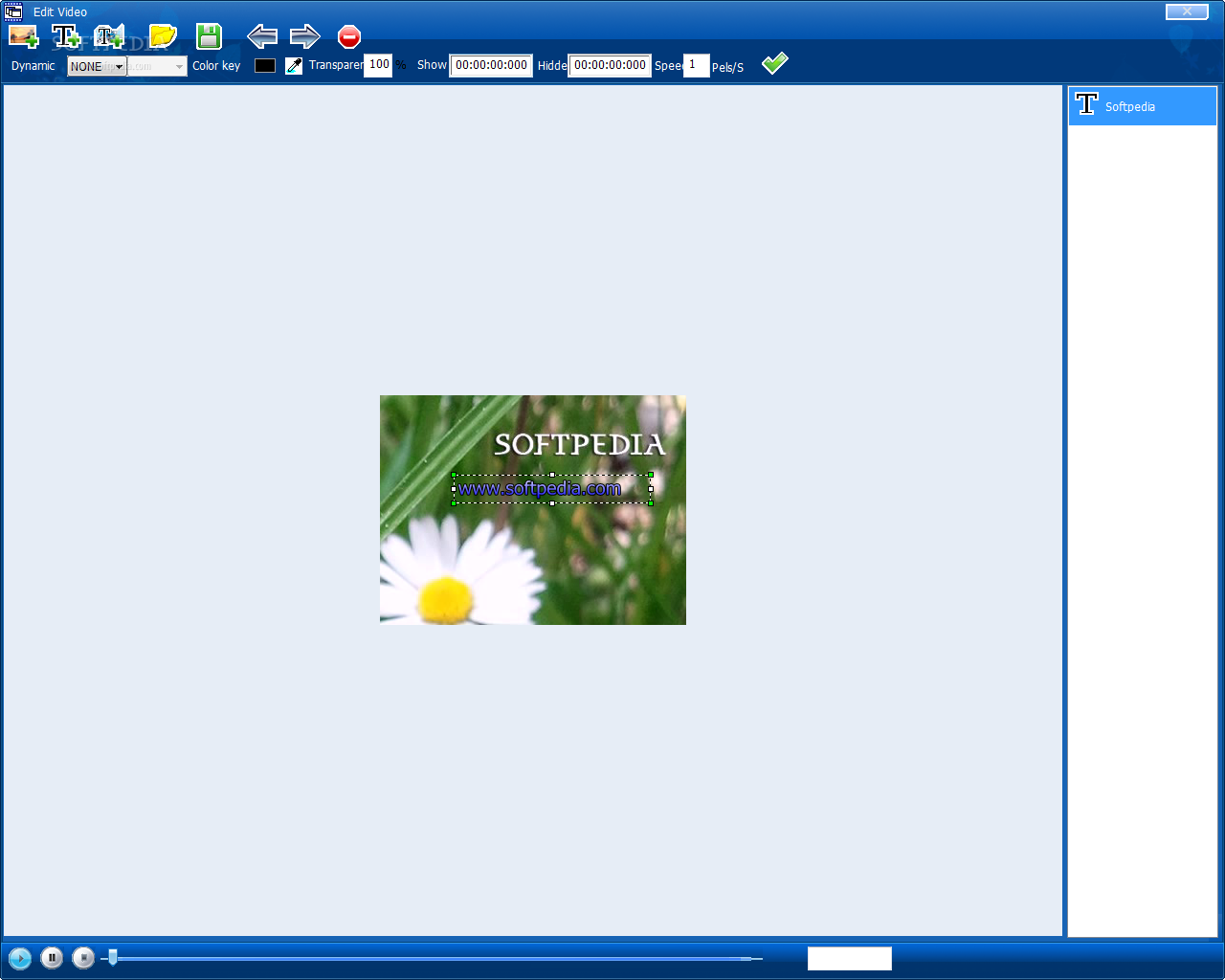Click the video preview thumbnail
Screen dimensions: 1225x980
point(533,510)
